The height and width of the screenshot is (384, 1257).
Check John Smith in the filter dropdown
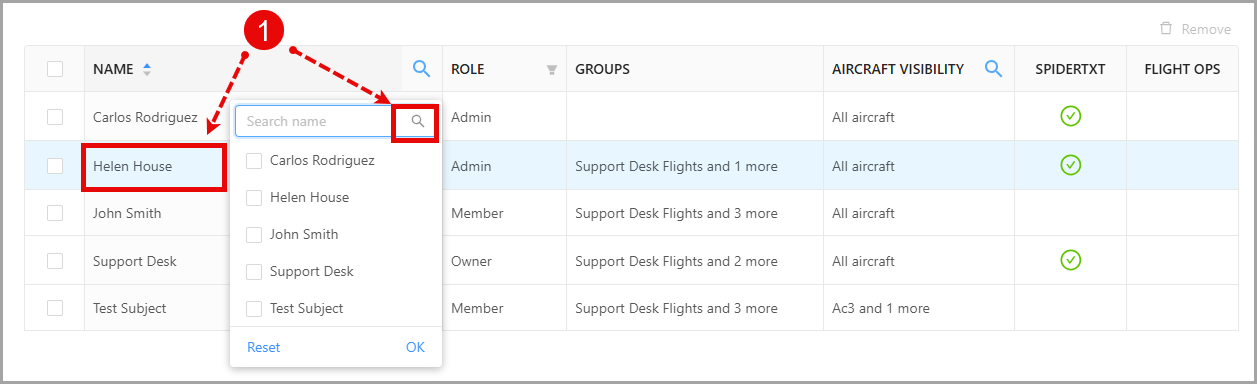point(254,234)
